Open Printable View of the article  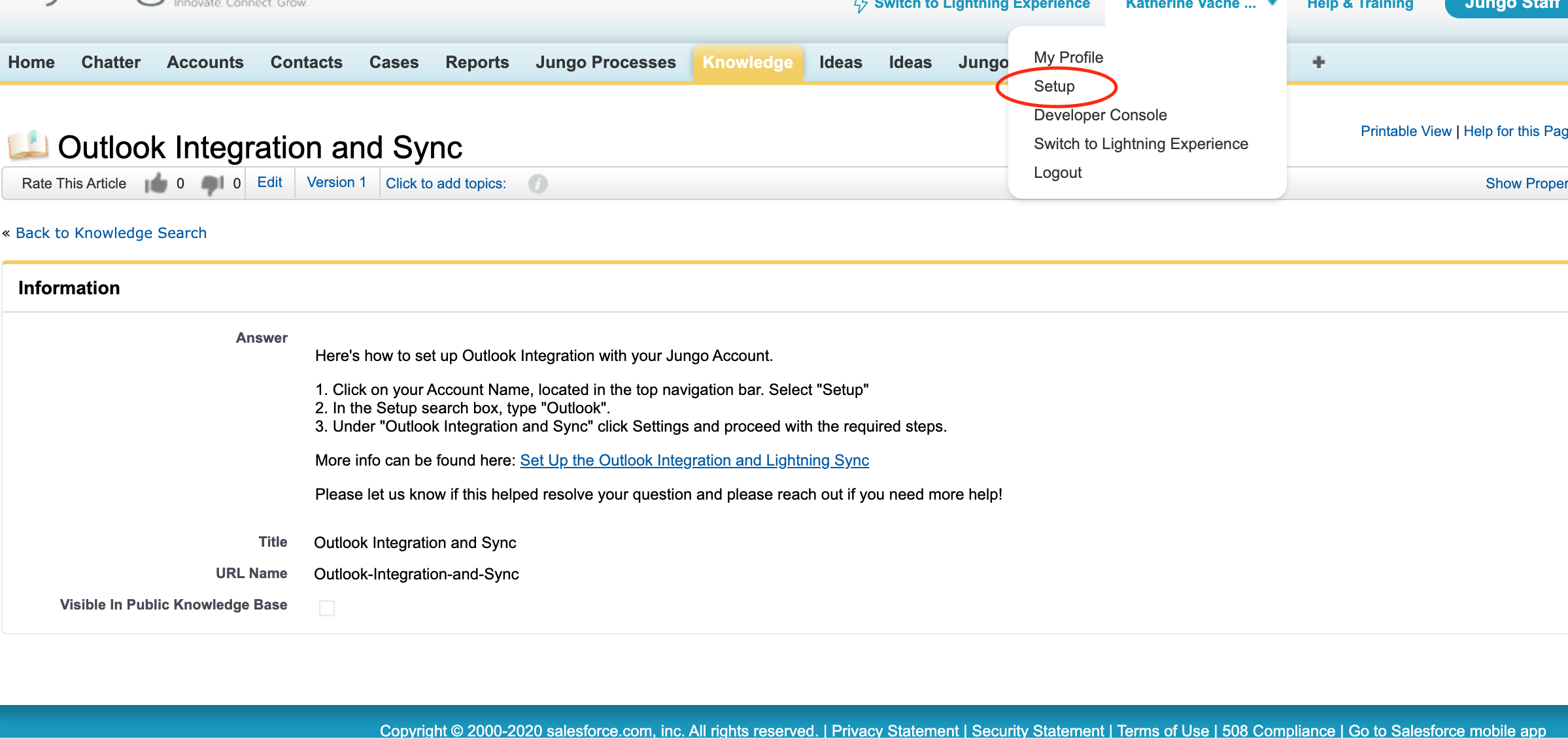pyautogui.click(x=1406, y=131)
